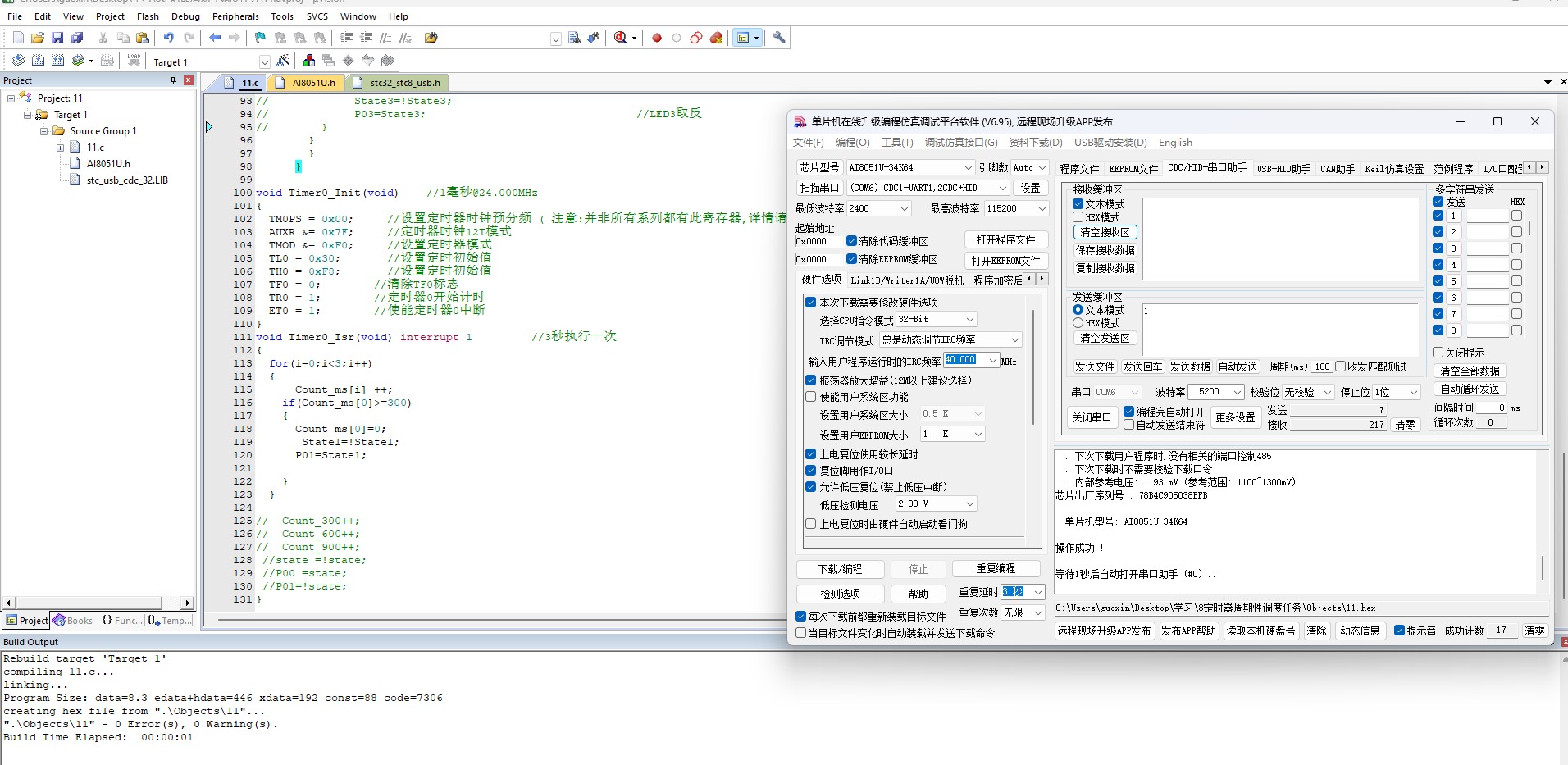Enable 上电复位时由硬件自动启动看门狗
Image resolution: width=1568 pixels, height=765 pixels.
(x=810, y=524)
